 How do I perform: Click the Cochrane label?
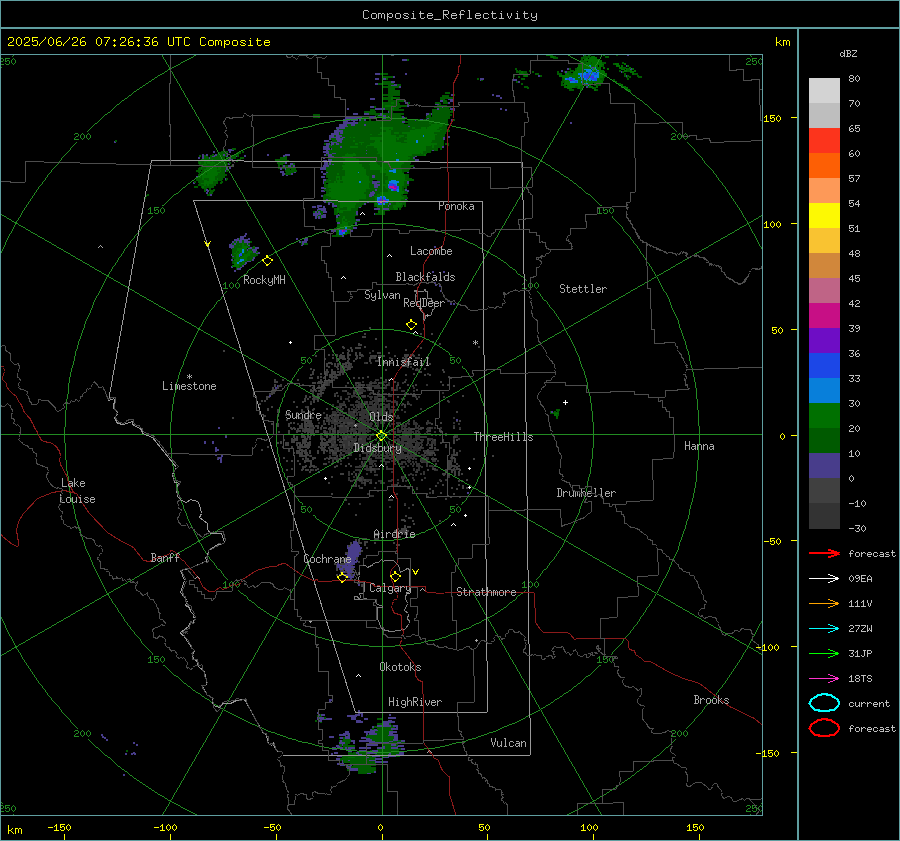coord(327,559)
